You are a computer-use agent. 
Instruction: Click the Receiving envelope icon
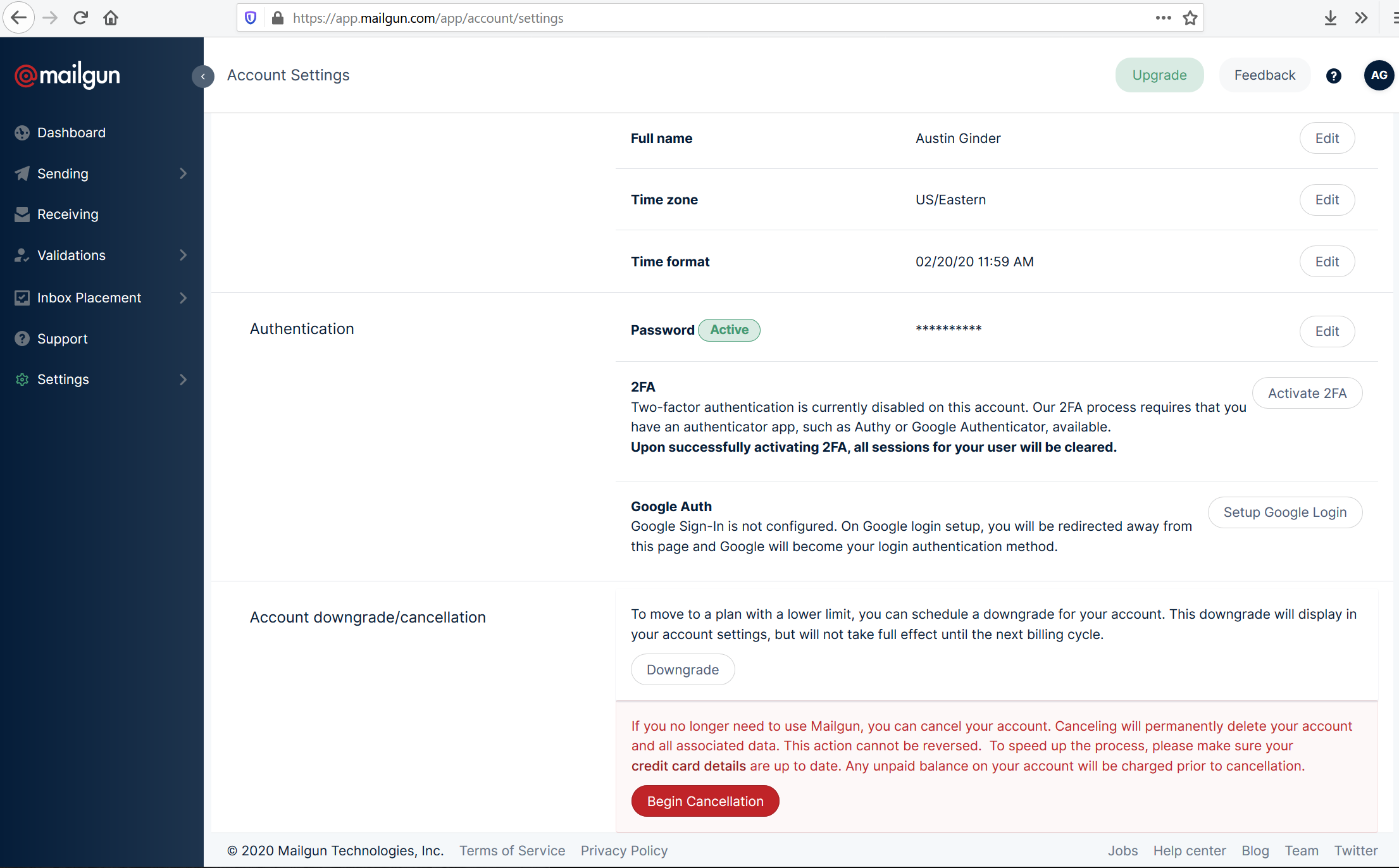22,214
